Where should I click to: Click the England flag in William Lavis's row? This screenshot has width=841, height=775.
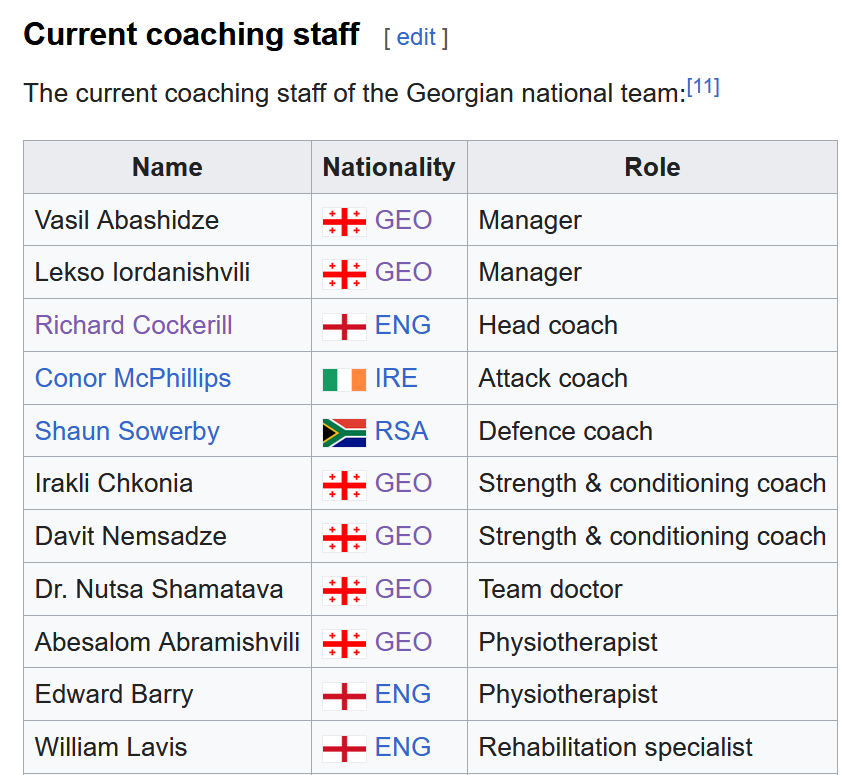pos(344,748)
